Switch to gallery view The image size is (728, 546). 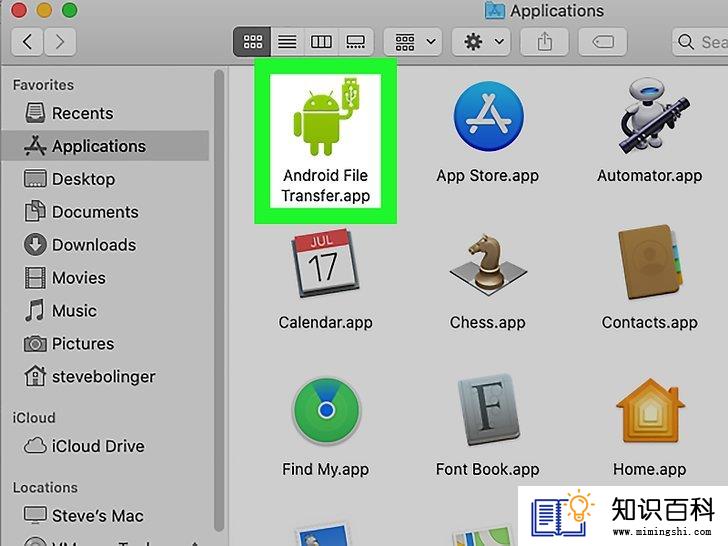(x=356, y=42)
